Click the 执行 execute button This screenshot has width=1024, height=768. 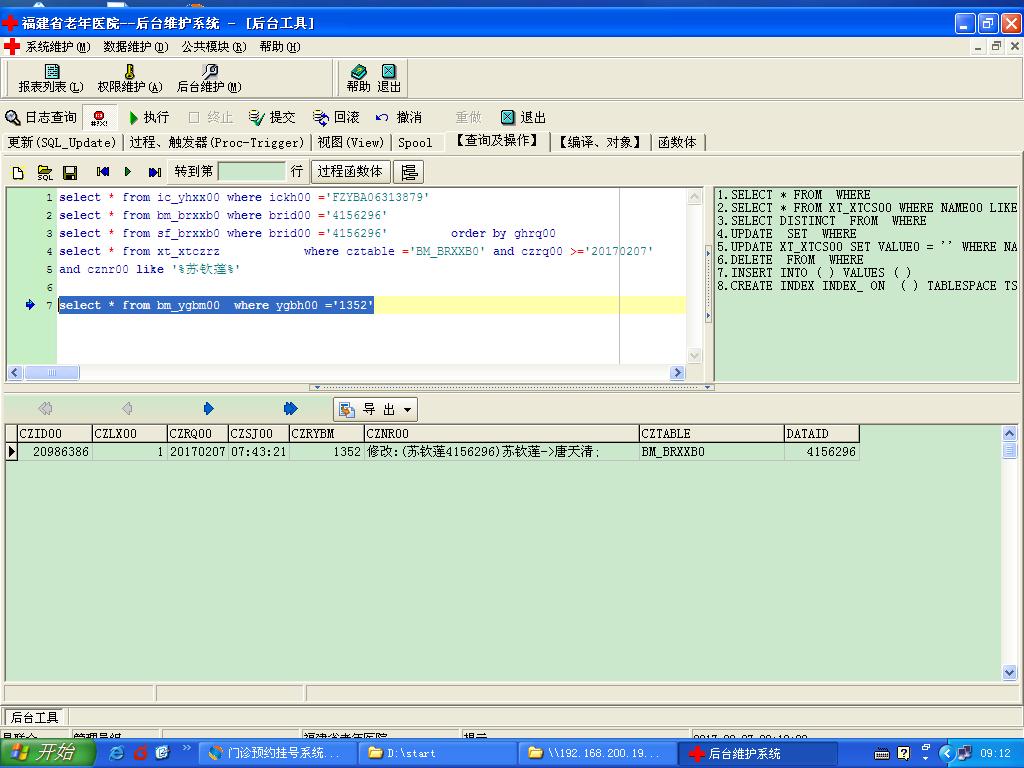(148, 118)
